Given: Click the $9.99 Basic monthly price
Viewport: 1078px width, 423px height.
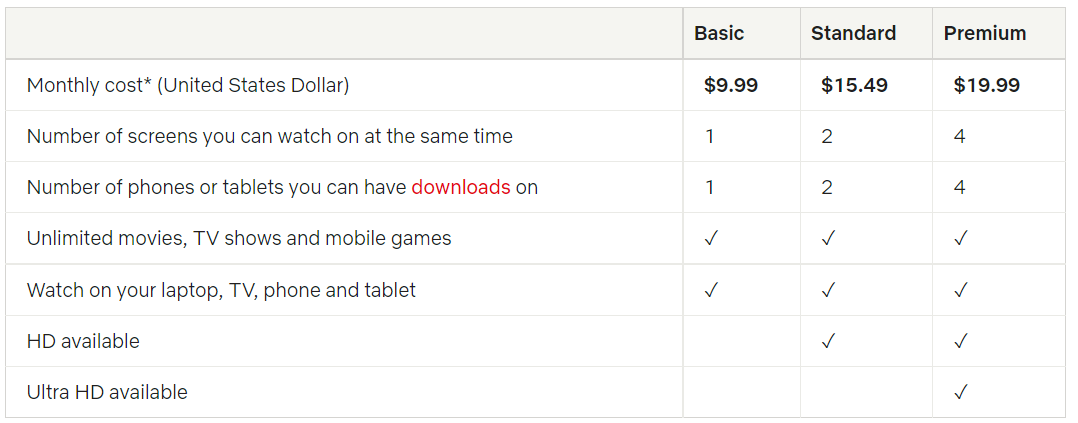Looking at the screenshot, I should pyautogui.click(x=731, y=85).
